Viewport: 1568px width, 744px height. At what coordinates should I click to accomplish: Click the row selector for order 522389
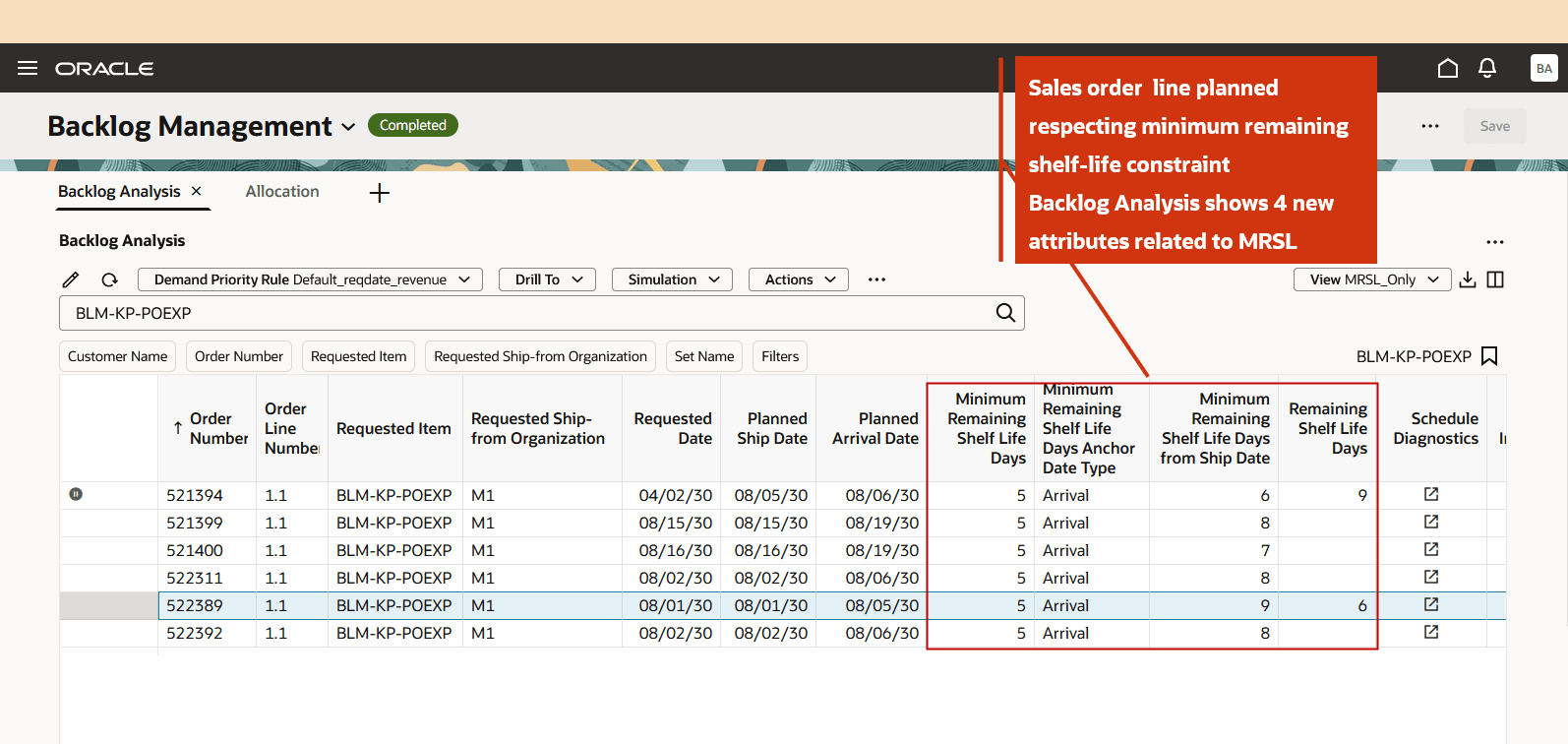(109, 605)
